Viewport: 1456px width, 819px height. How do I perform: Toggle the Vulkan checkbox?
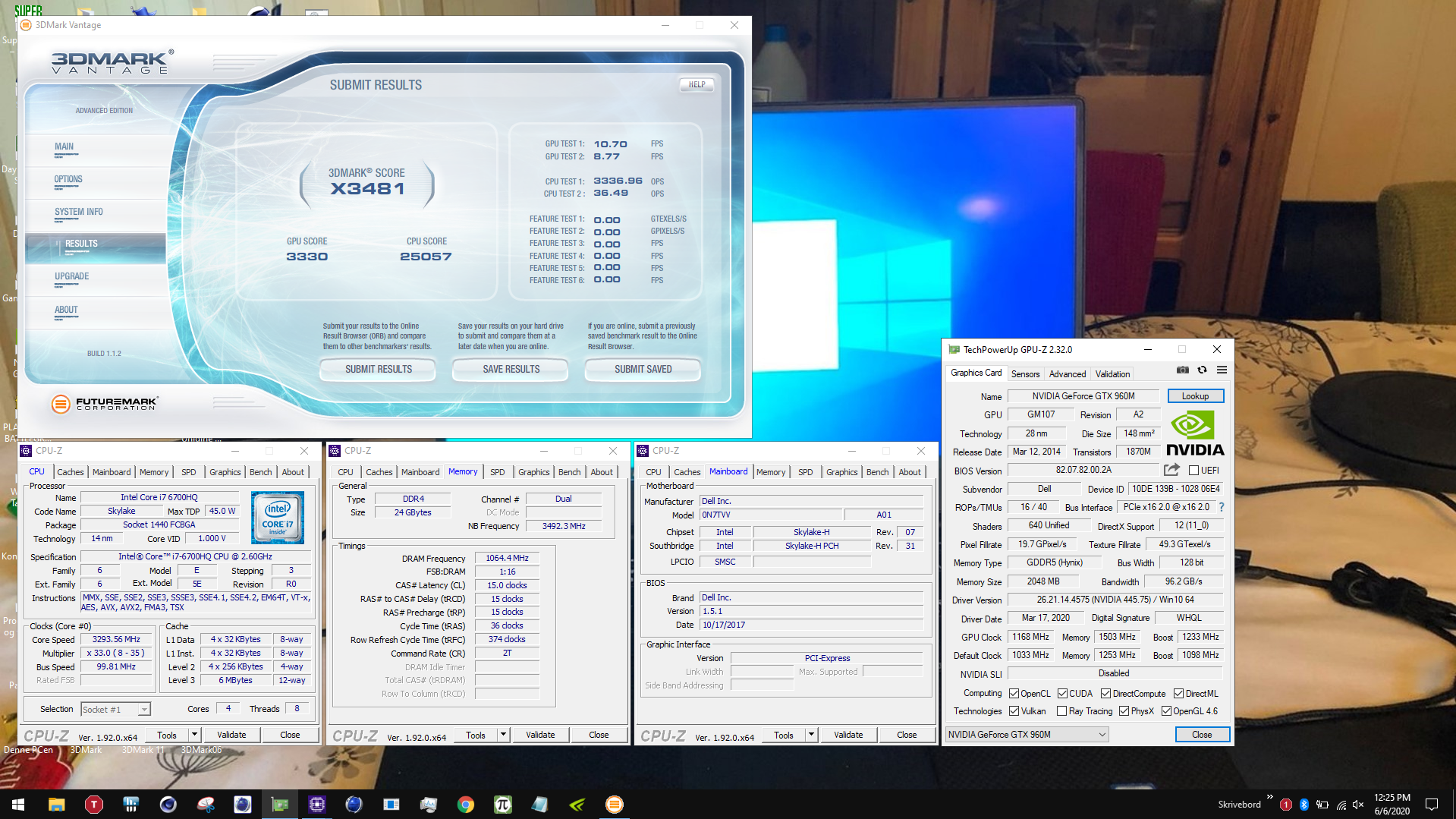[x=1014, y=711]
